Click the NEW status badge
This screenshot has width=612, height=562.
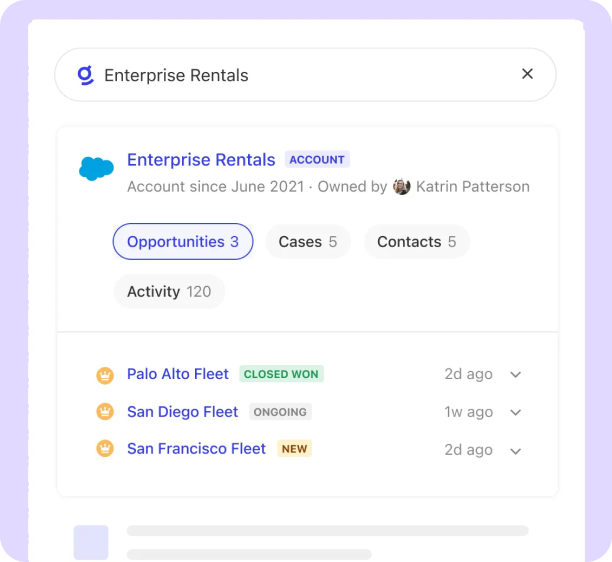pyautogui.click(x=295, y=449)
